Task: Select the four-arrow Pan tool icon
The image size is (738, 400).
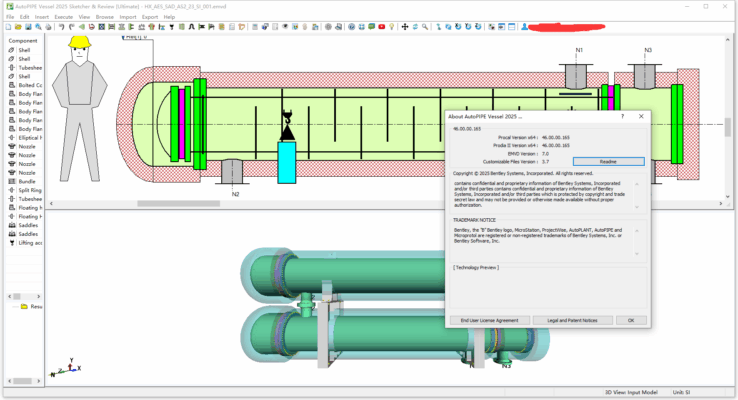Action: [x=405, y=27]
